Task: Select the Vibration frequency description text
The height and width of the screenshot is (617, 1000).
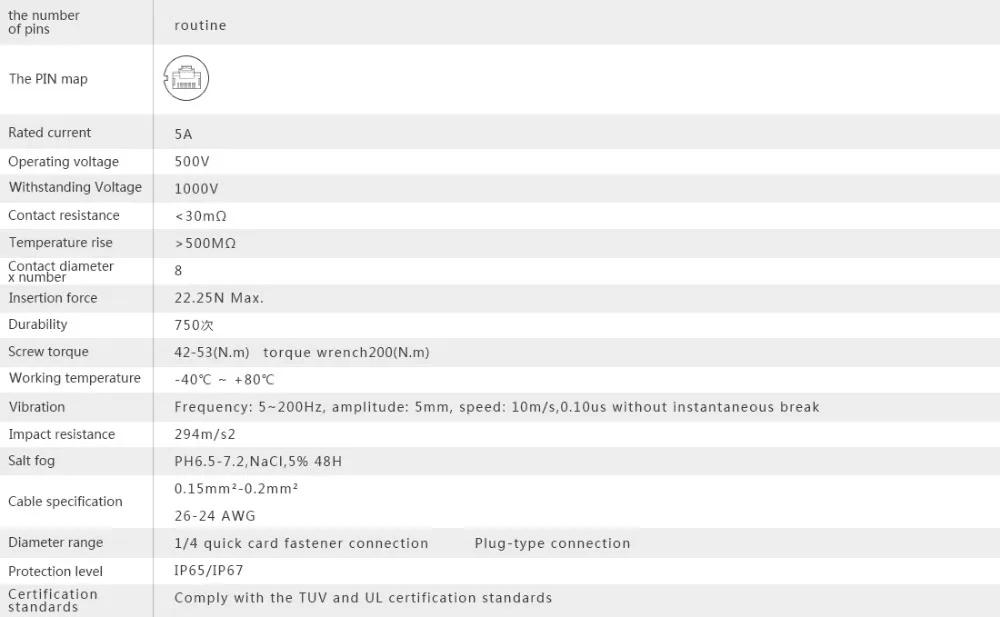Action: tap(497, 407)
